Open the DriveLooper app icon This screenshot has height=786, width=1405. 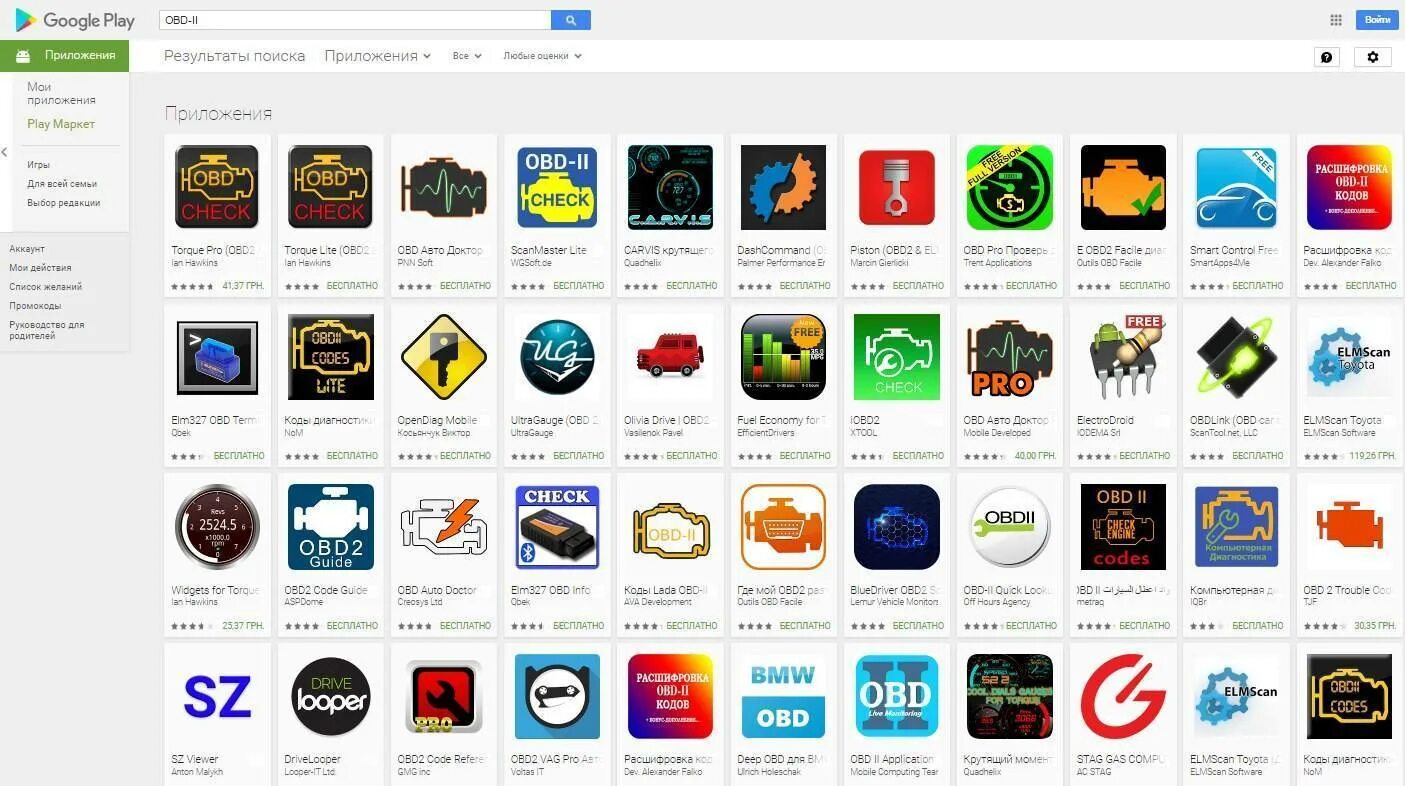(330, 697)
